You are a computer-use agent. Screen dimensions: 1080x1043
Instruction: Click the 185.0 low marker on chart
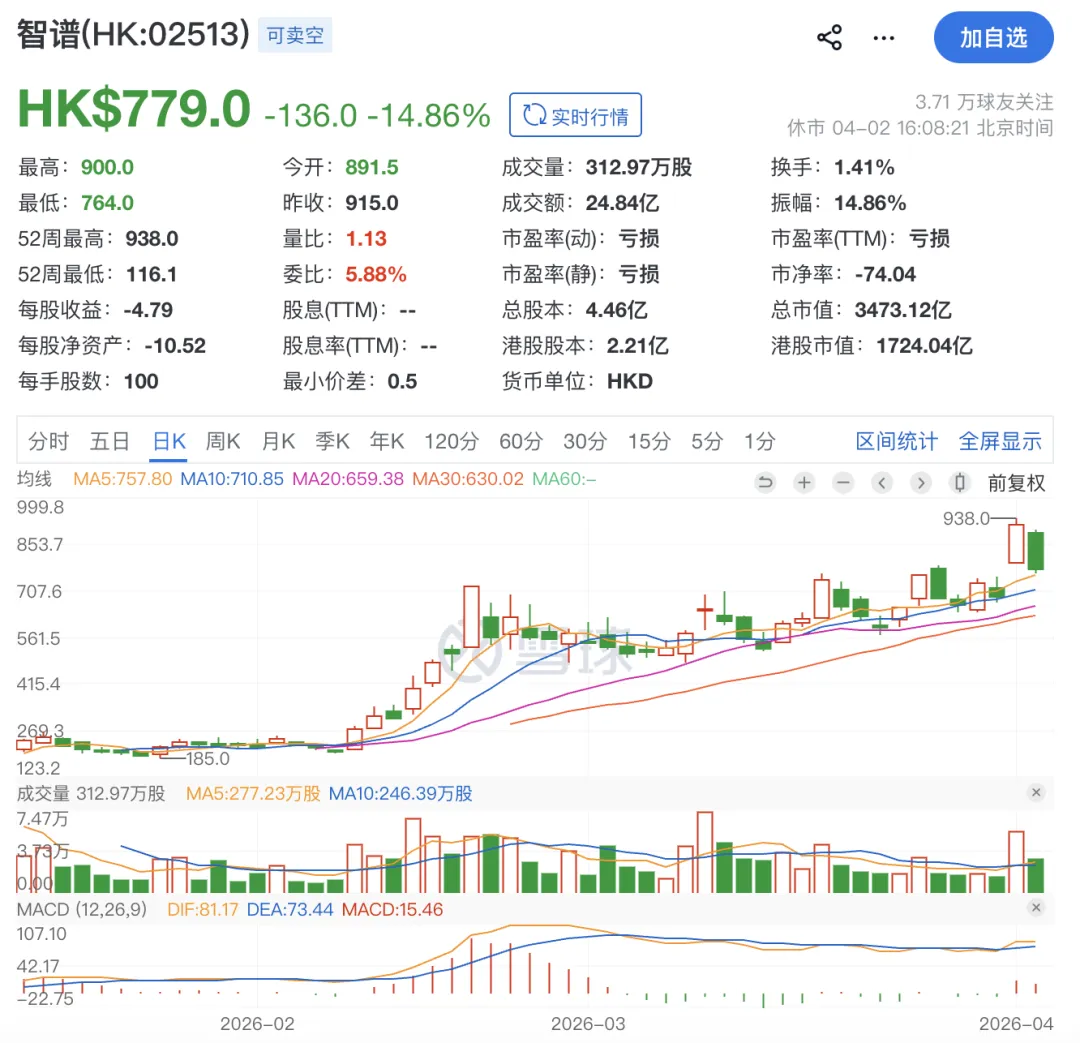[x=208, y=758]
